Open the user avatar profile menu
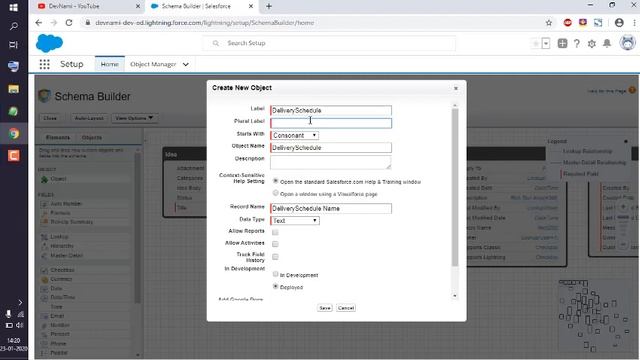The image size is (640, 360). [627, 43]
